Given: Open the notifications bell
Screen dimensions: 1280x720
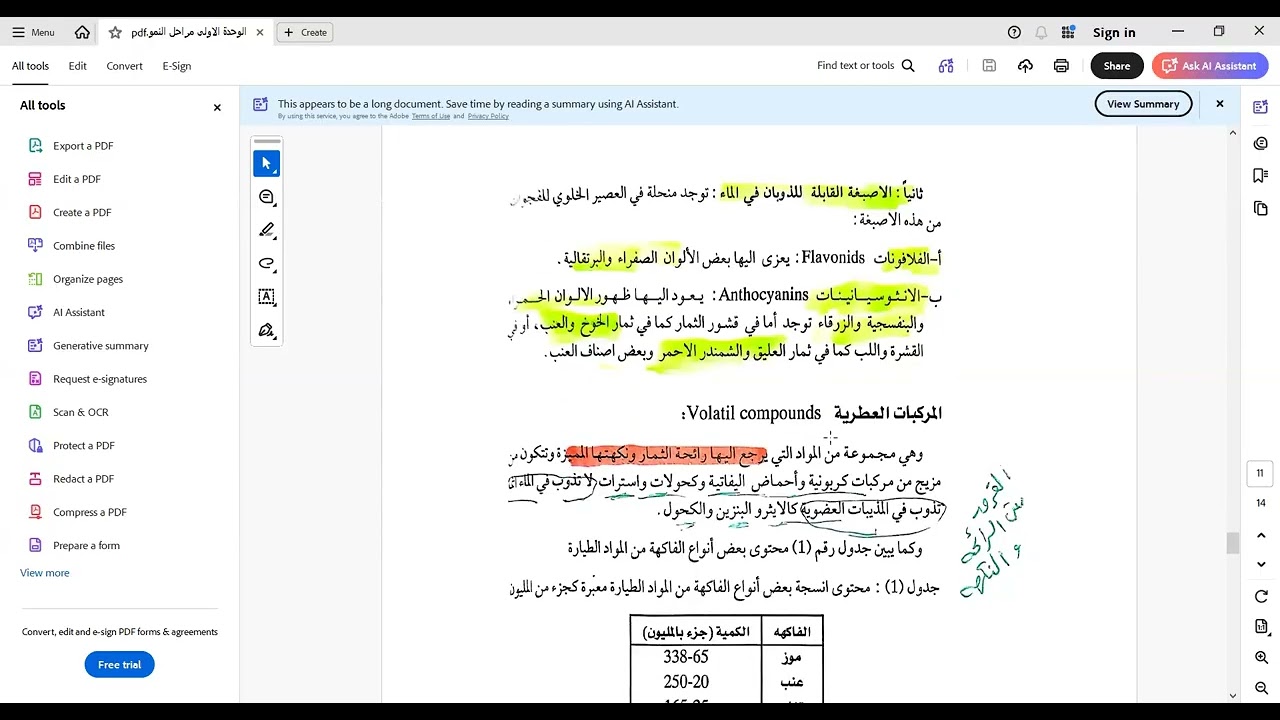Looking at the screenshot, I should click(x=1041, y=32).
